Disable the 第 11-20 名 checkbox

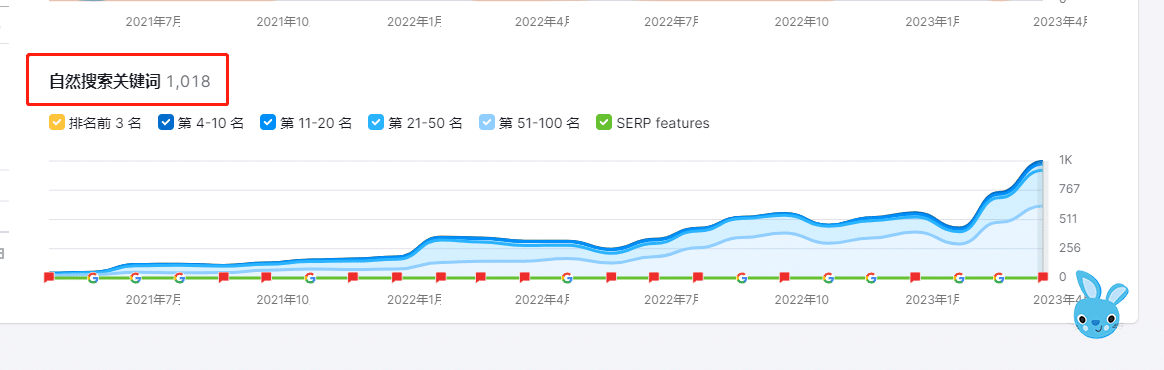click(268, 123)
